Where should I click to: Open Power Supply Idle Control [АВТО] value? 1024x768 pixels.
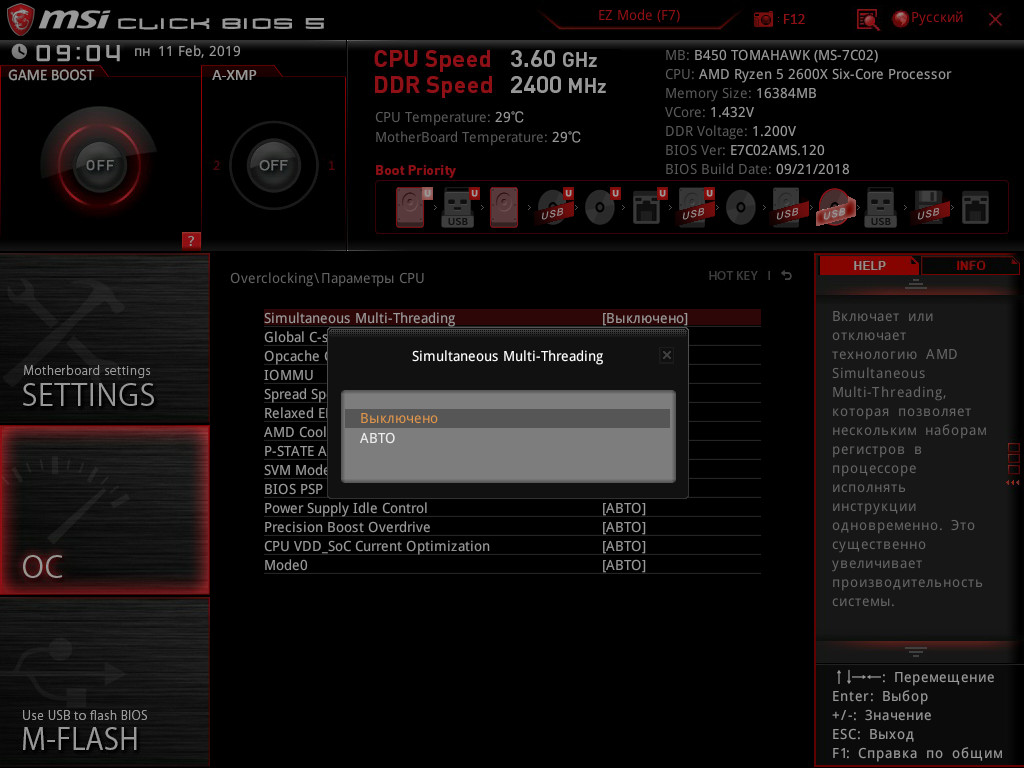click(624, 508)
